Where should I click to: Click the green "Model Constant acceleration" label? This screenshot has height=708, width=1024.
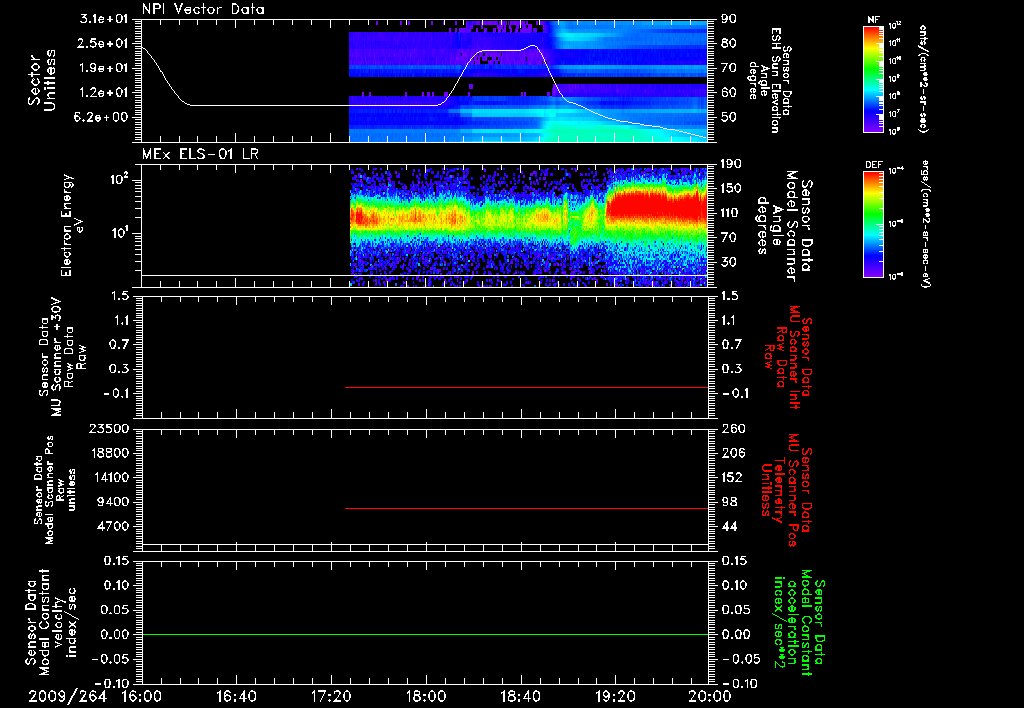(x=799, y=620)
